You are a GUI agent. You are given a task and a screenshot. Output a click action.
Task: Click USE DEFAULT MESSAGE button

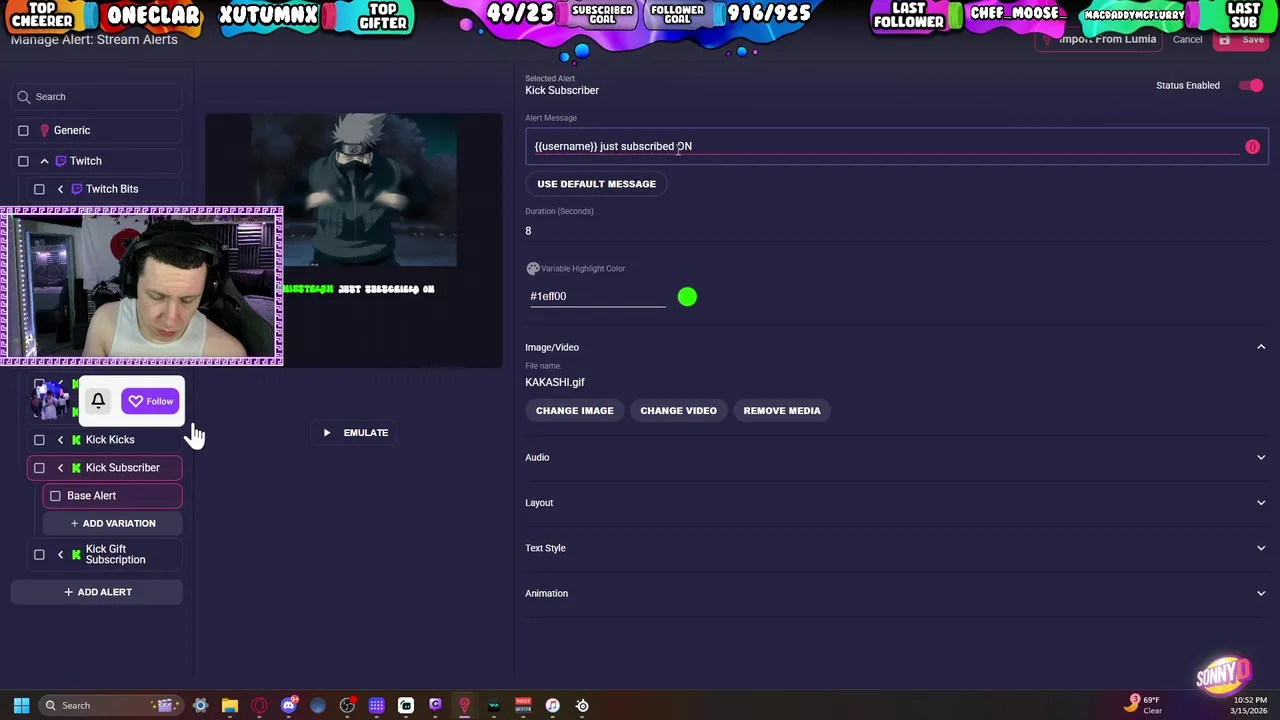(596, 184)
